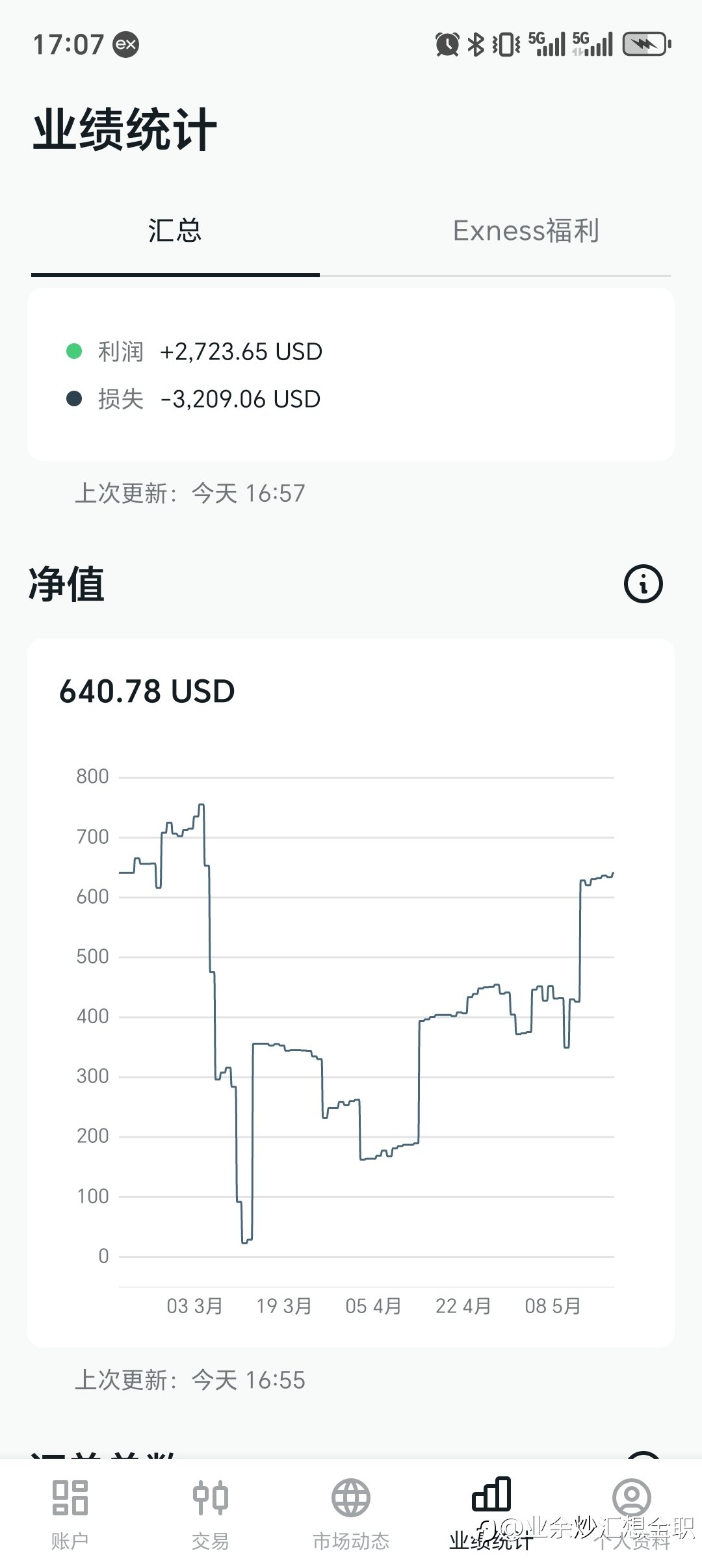The width and height of the screenshot is (702, 1568).
Task: Open the 账户 accounts tab icon
Action: pos(70,1497)
